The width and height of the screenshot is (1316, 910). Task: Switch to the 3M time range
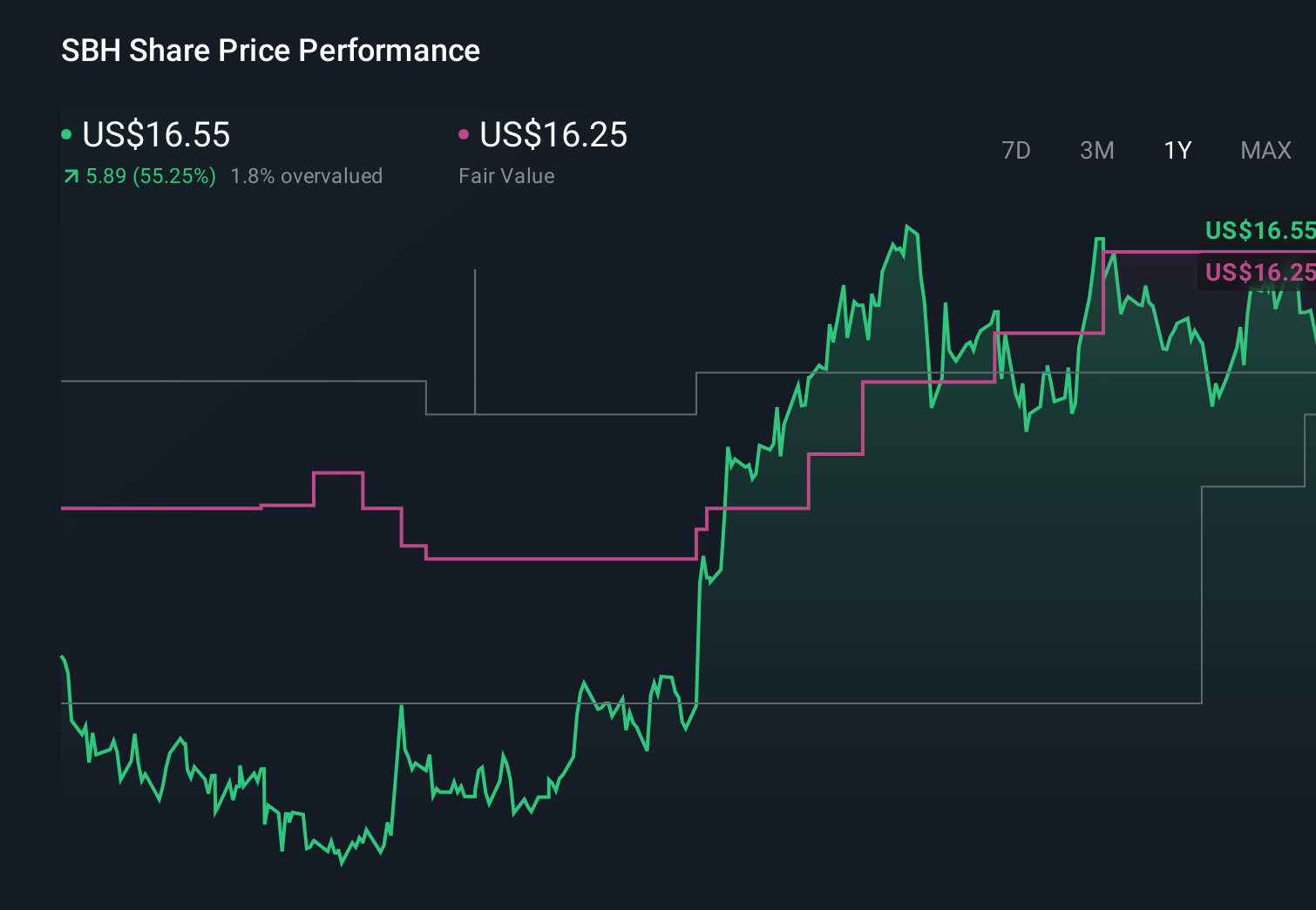coord(1096,150)
